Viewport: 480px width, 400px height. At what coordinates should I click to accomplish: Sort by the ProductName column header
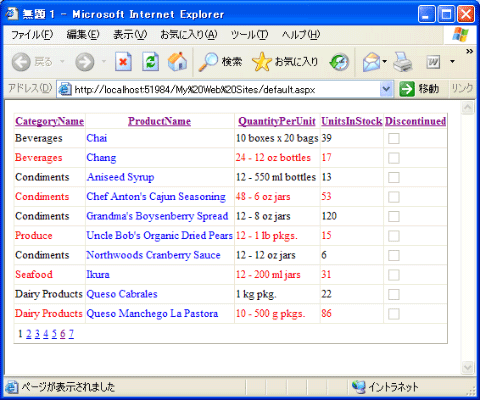point(159,121)
